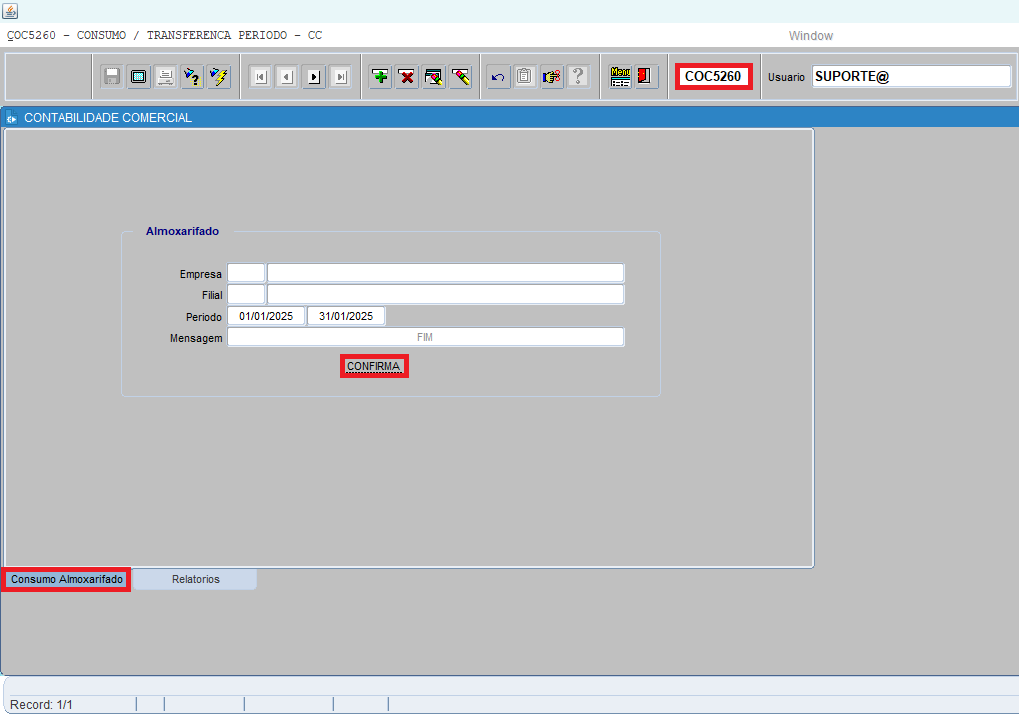
Task: Go to first record arrow button
Action: point(260,77)
